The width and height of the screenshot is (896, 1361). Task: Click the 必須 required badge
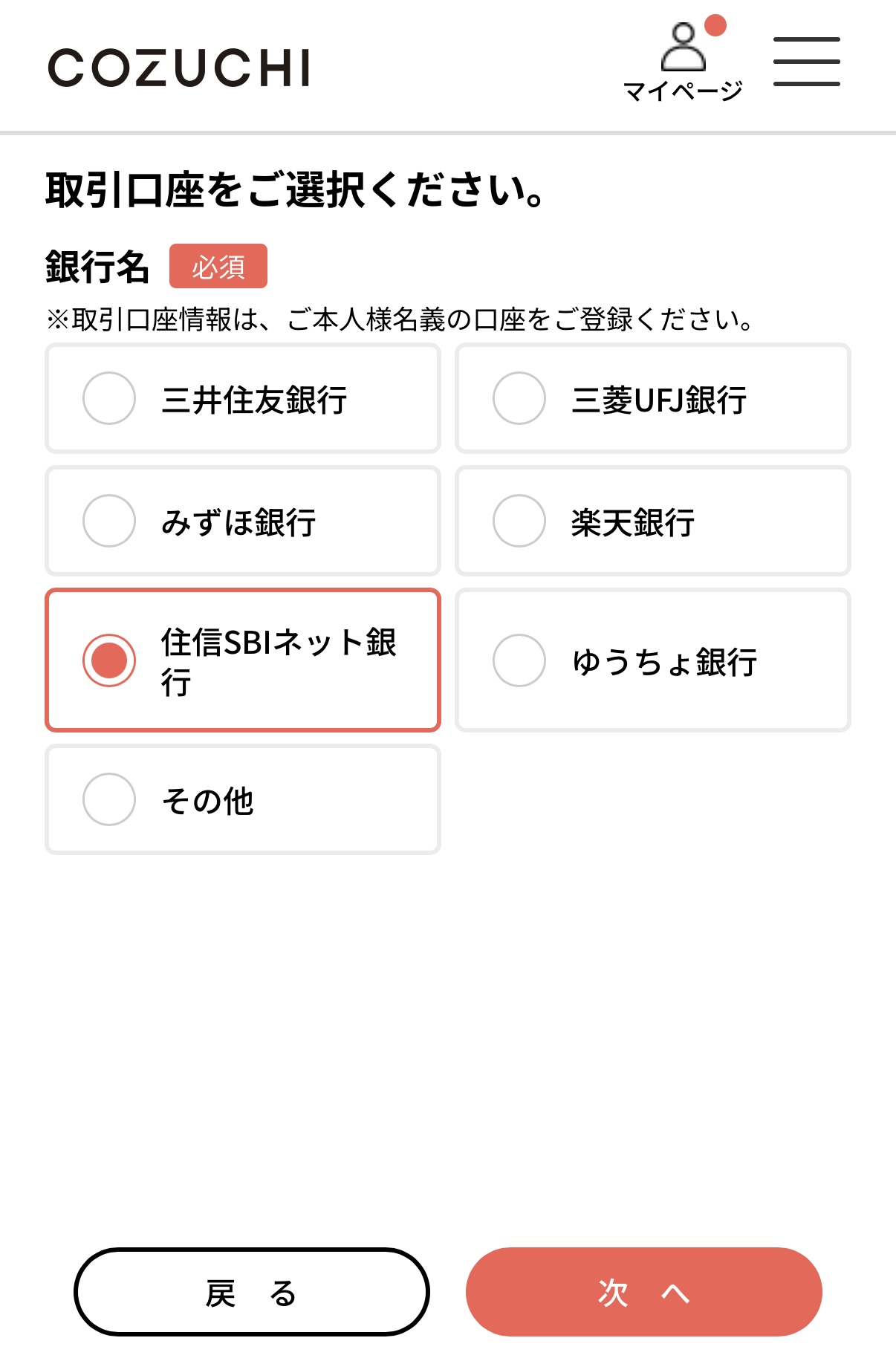tap(218, 266)
